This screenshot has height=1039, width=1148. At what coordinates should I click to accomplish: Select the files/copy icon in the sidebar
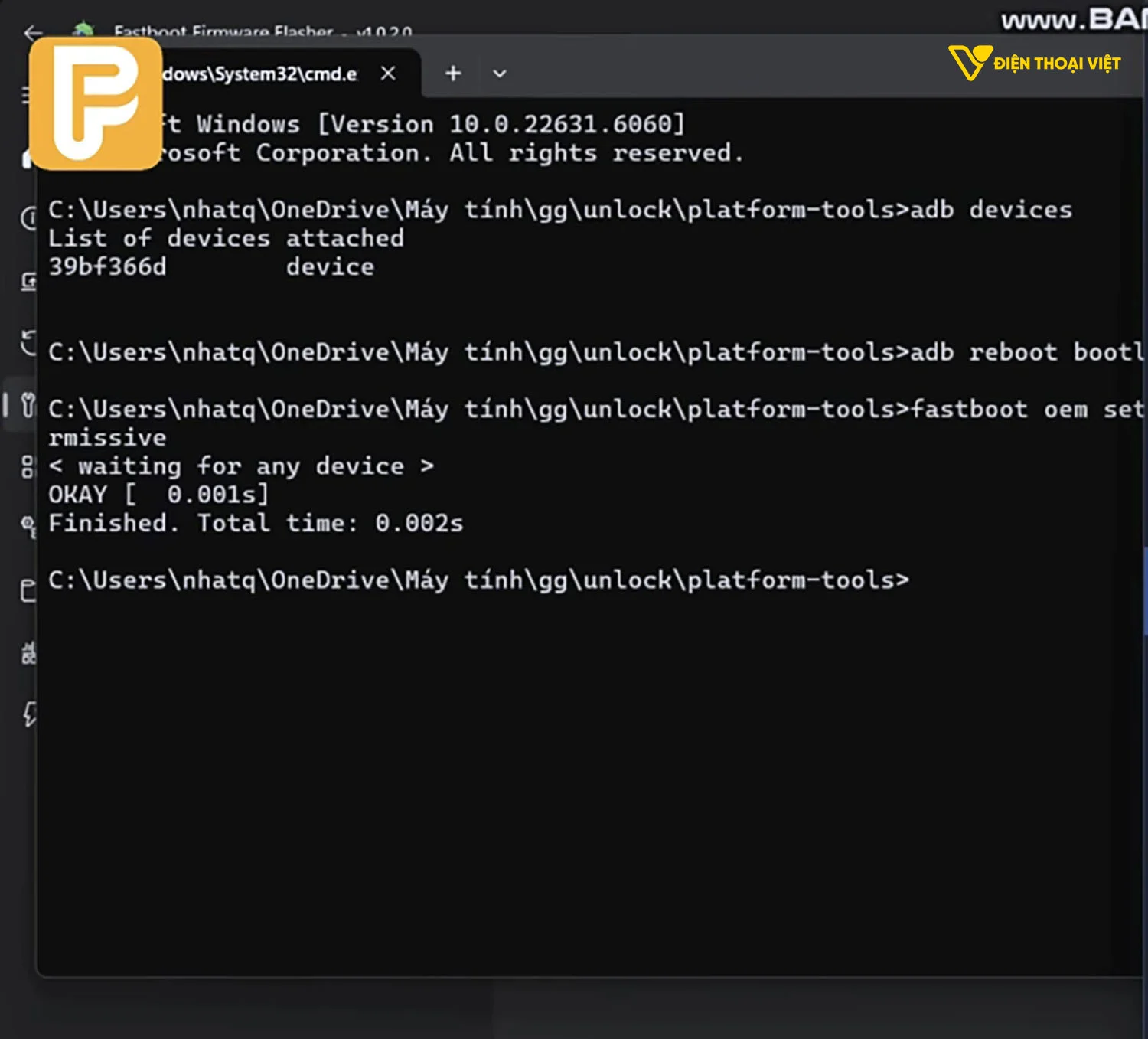28,588
